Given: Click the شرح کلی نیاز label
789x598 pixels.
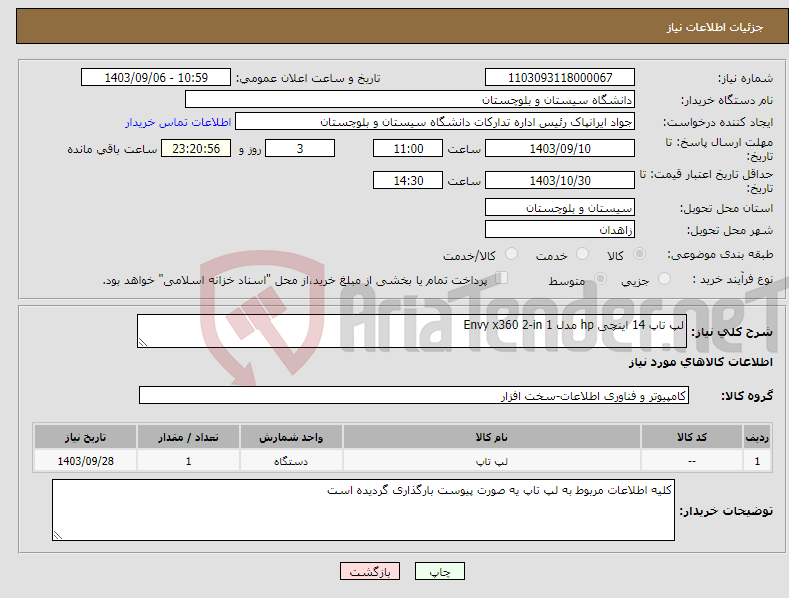Looking at the screenshot, I should pos(732,332).
